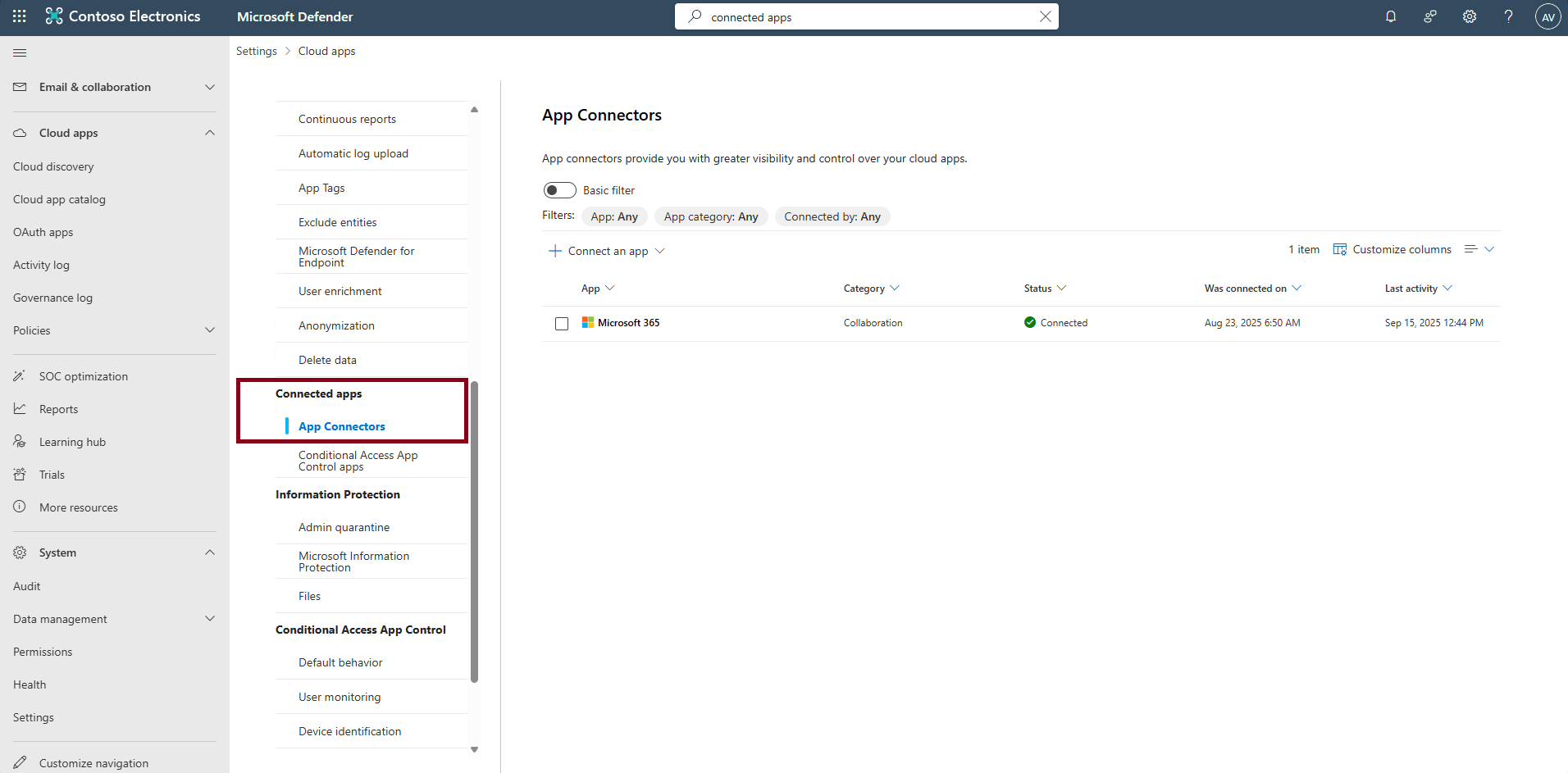Expand Email & collaboration chevron
Image resolution: width=1568 pixels, height=773 pixels.
click(x=210, y=87)
